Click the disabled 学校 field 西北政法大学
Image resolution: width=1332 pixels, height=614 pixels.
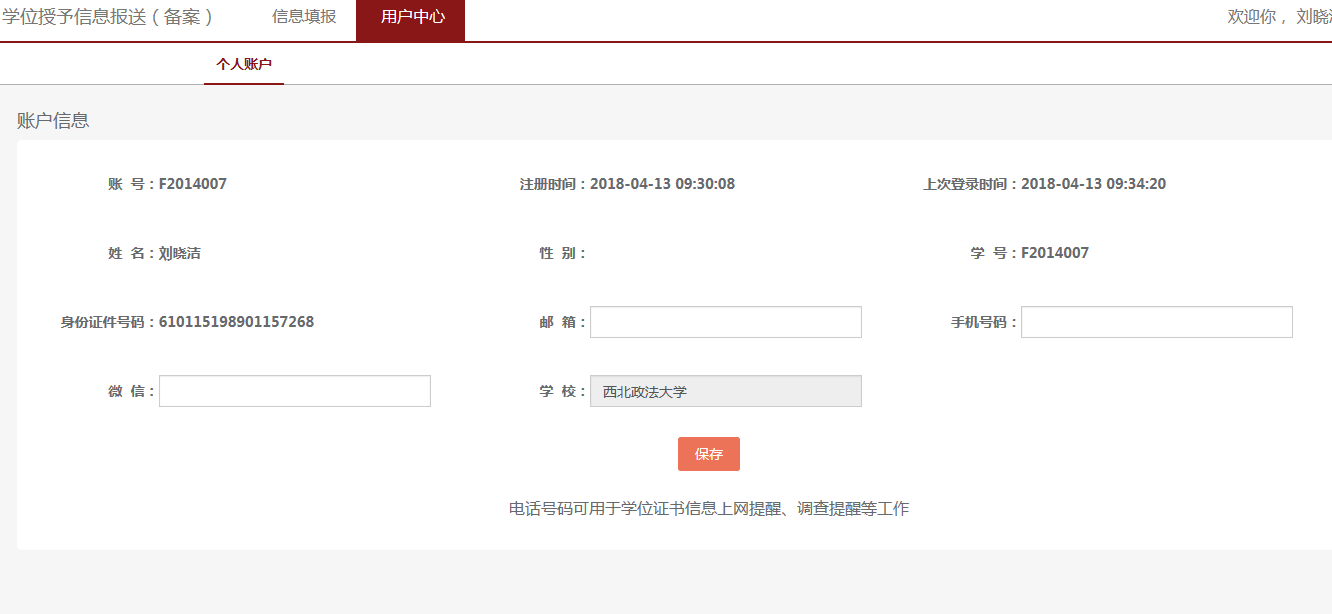pos(726,391)
